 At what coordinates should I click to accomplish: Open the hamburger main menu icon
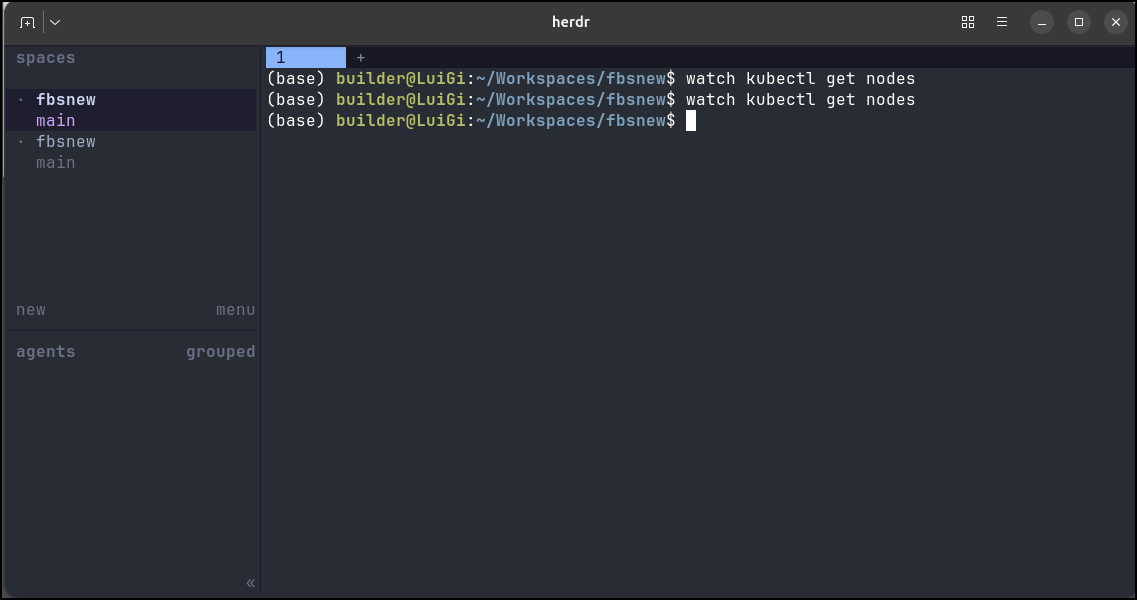tap(1001, 22)
